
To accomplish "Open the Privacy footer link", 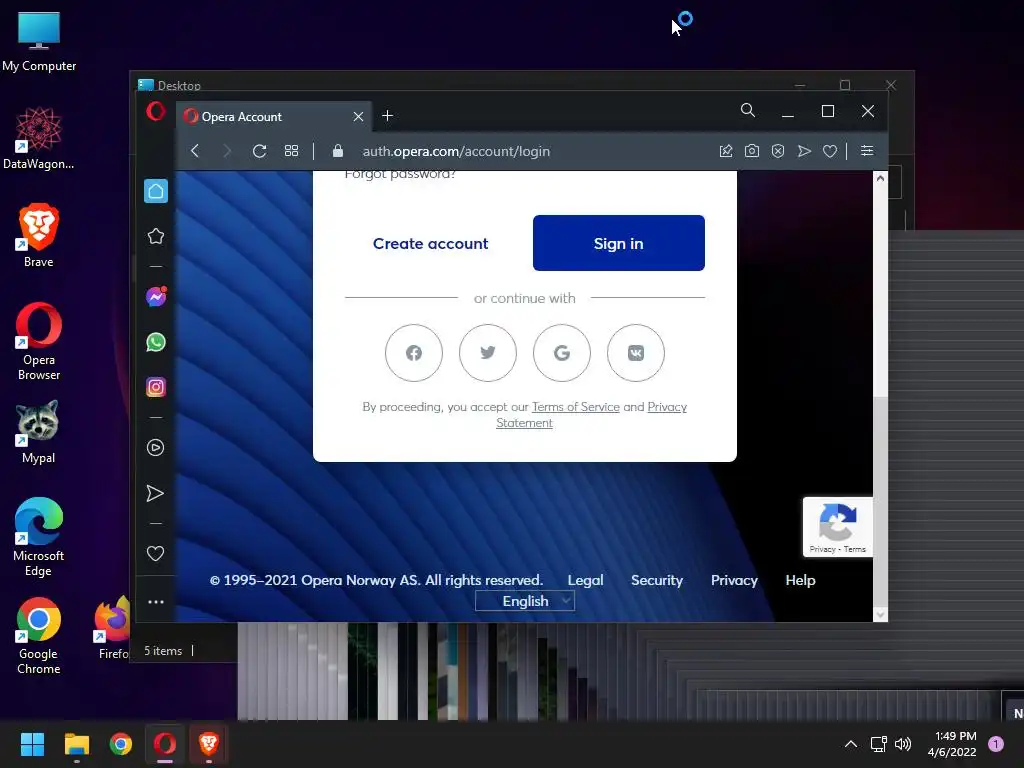I will pos(734,580).
